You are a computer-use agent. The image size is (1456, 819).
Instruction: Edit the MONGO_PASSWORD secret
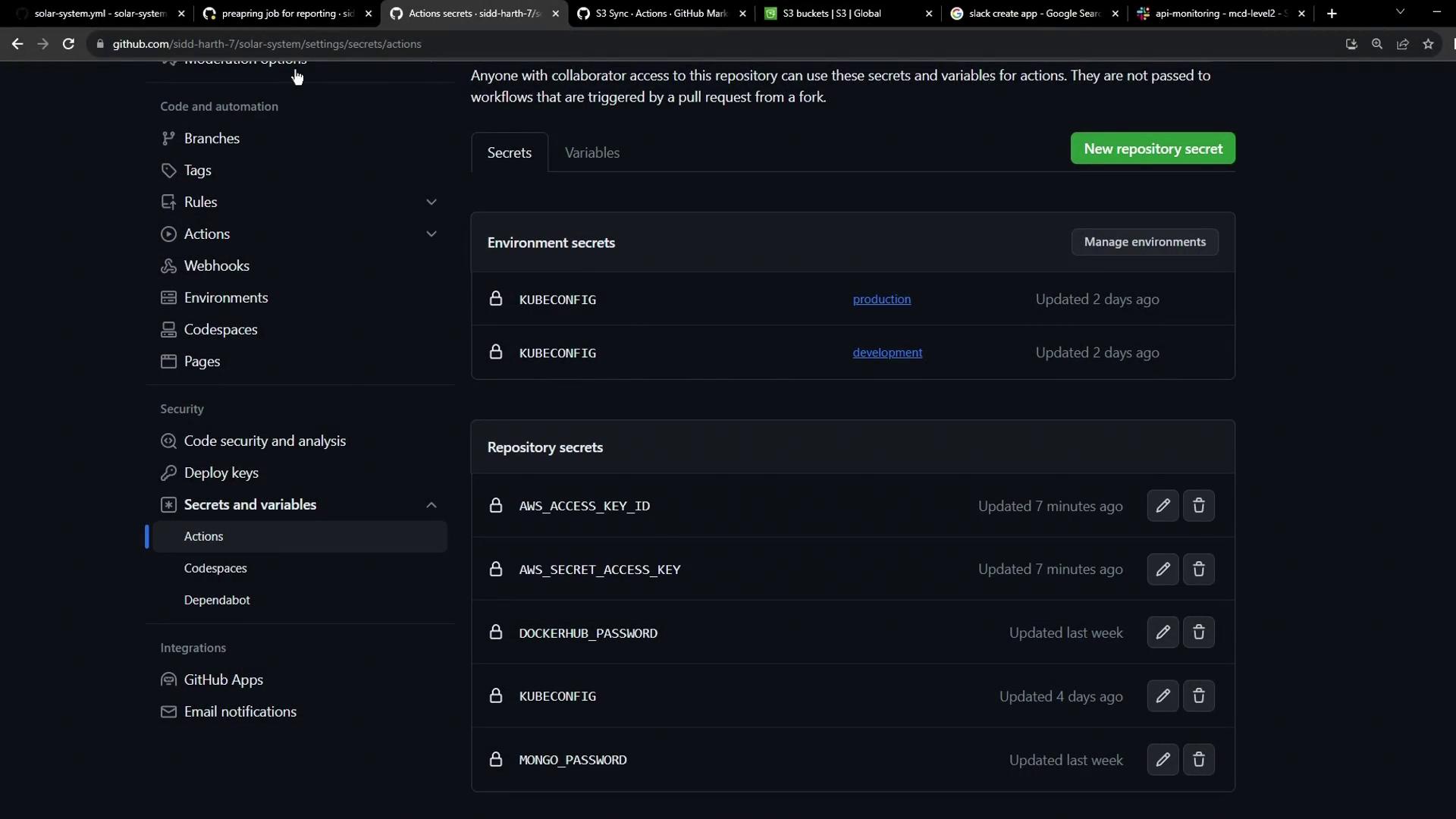coord(1163,760)
